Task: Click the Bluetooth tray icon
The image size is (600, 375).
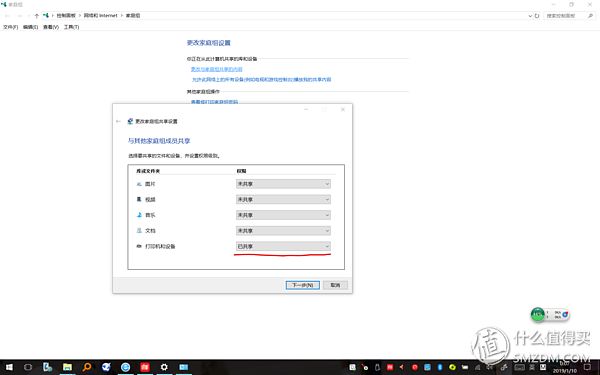Action: tap(440, 367)
